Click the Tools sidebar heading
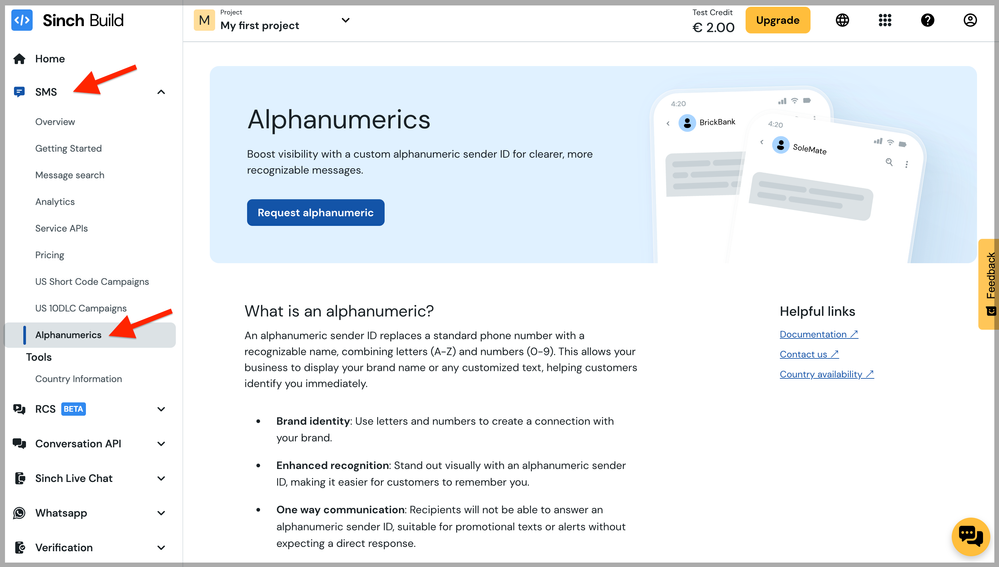999x567 pixels. pos(39,357)
